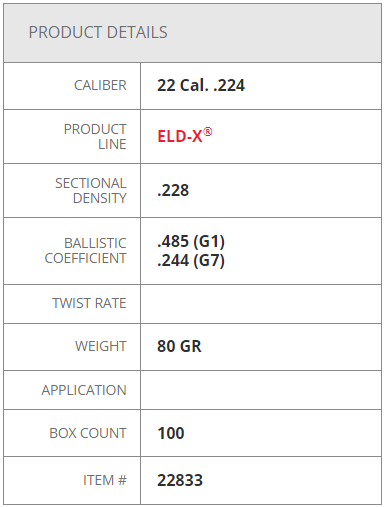Click the TWIST RATE label
The width and height of the screenshot is (385, 507).
pos(89,303)
